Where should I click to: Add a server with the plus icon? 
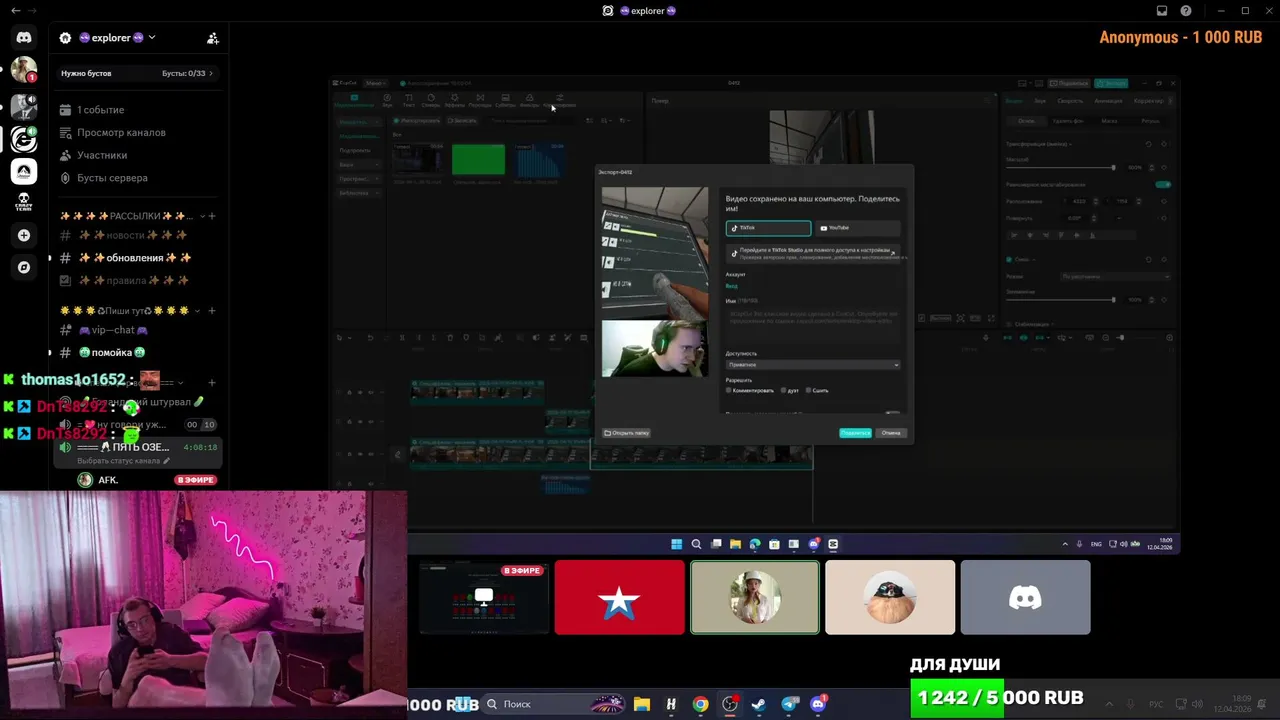[24, 235]
